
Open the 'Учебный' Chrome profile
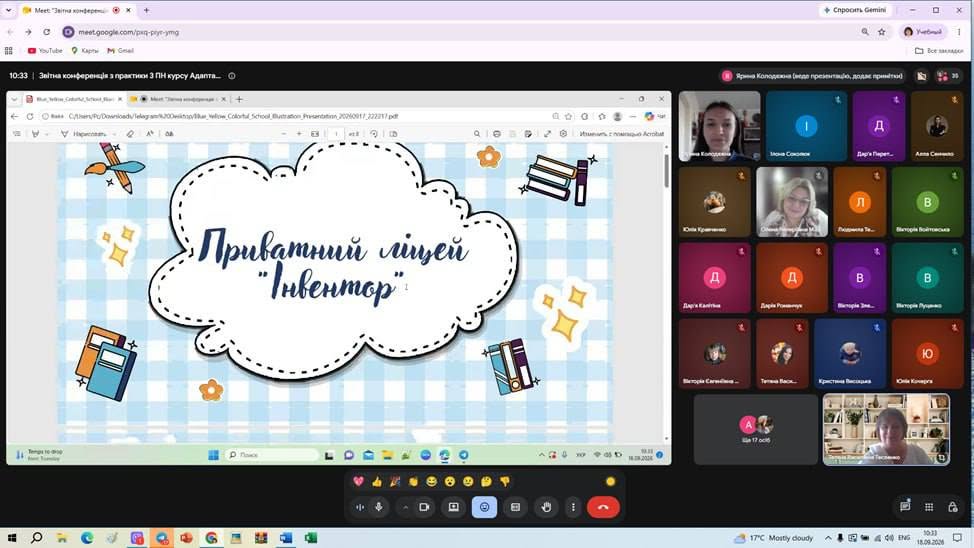click(923, 32)
